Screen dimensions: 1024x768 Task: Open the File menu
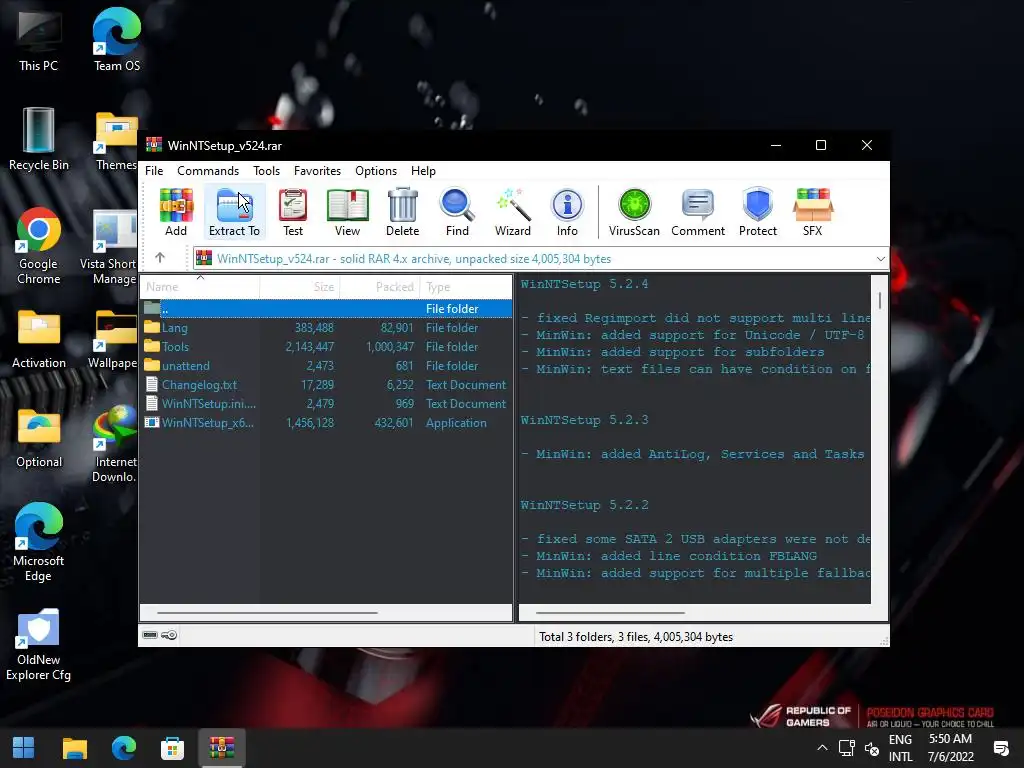point(154,170)
